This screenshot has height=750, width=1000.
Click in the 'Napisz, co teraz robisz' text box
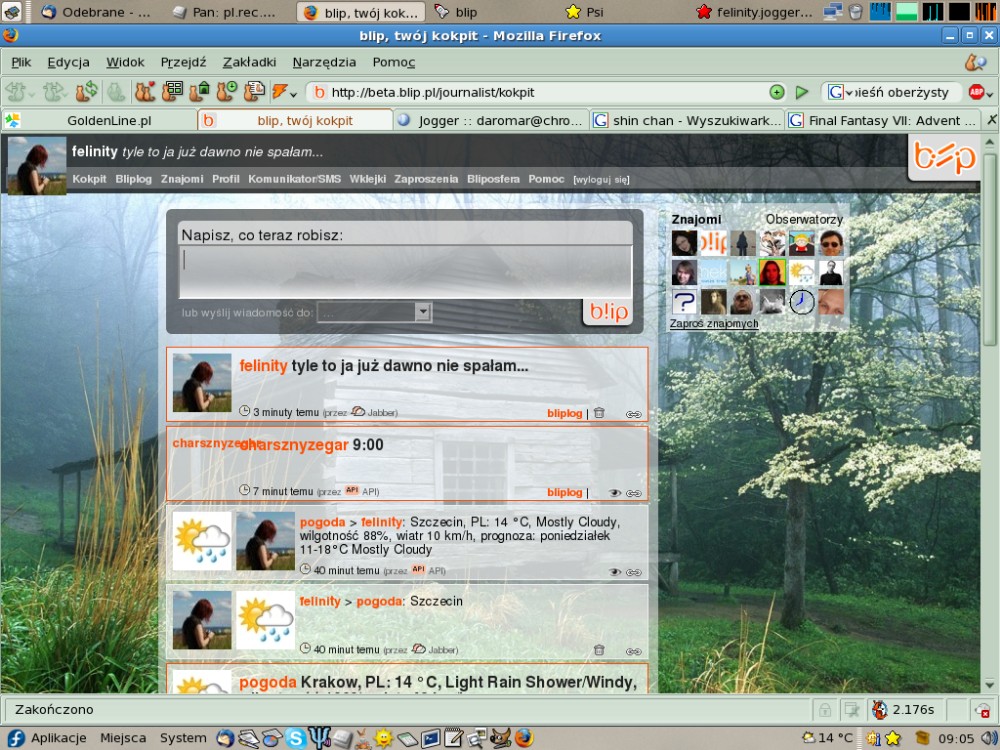405,270
